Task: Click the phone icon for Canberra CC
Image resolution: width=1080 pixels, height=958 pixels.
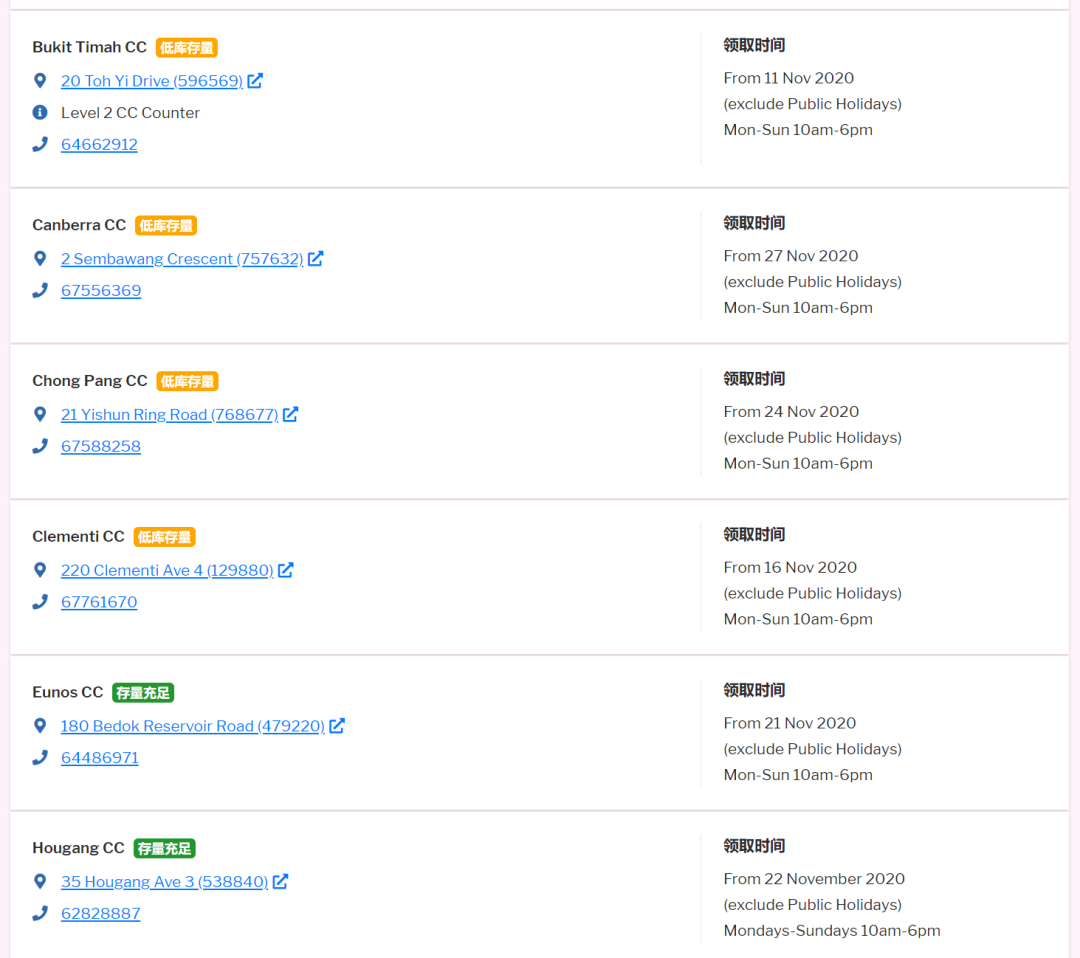Action: [x=40, y=291]
